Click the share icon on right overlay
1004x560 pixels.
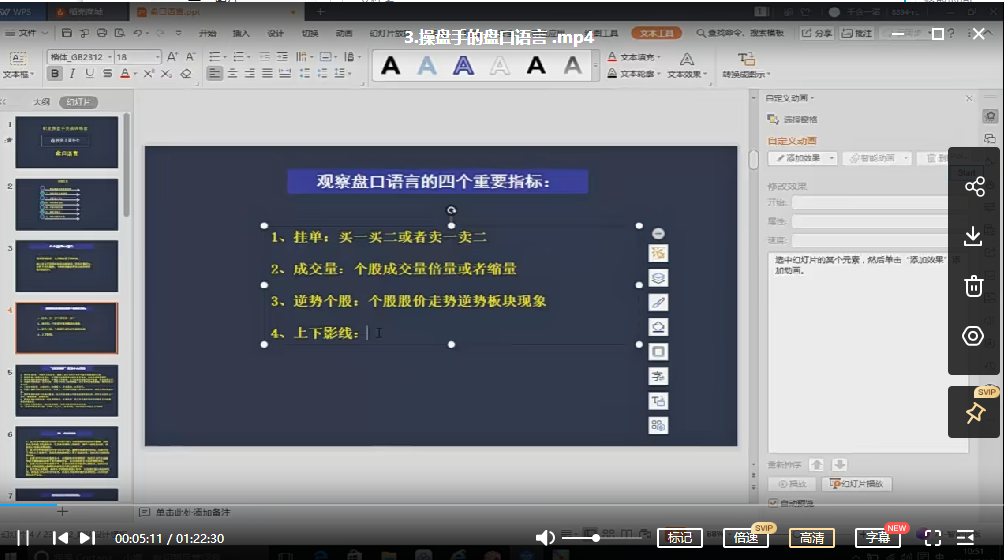tap(975, 187)
